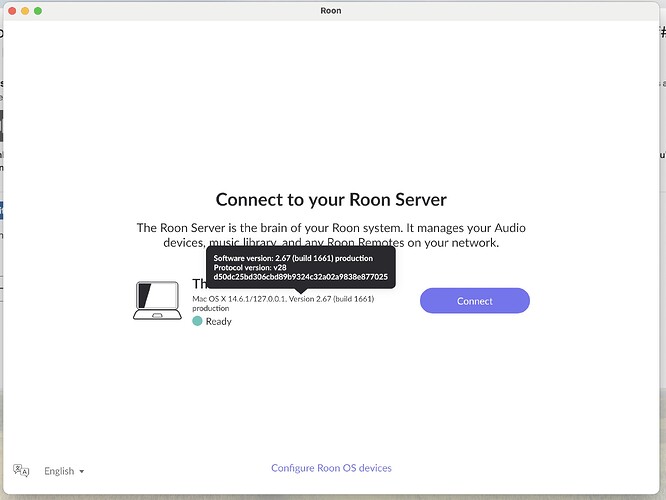This screenshot has width=666, height=500.
Task: Click the Ready status label
Action: click(219, 322)
